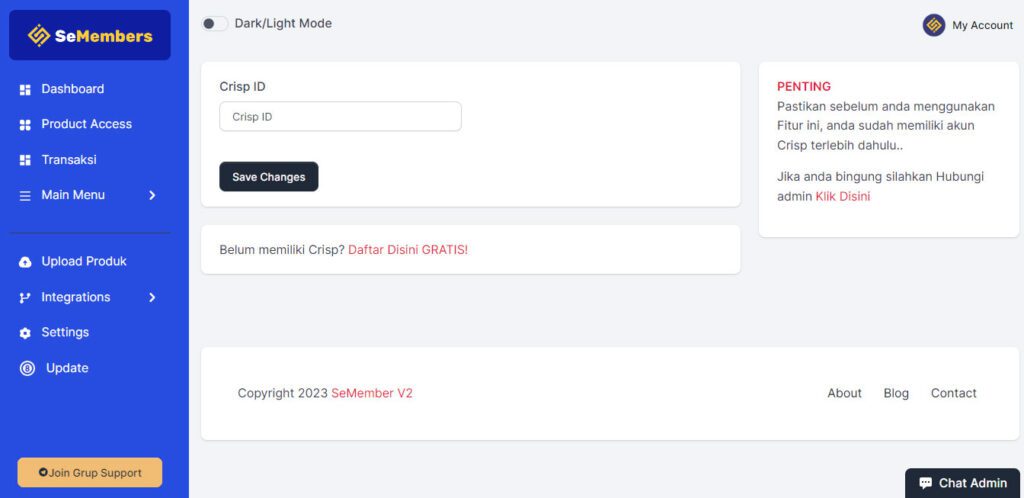Viewport: 1024px width, 498px height.
Task: Expand the Integrations submenu arrow
Action: point(152,298)
